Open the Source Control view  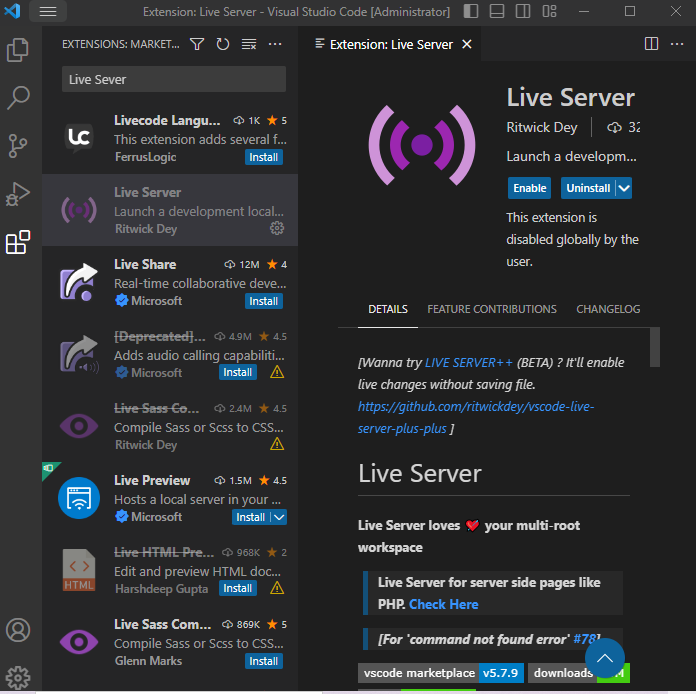click(x=18, y=146)
